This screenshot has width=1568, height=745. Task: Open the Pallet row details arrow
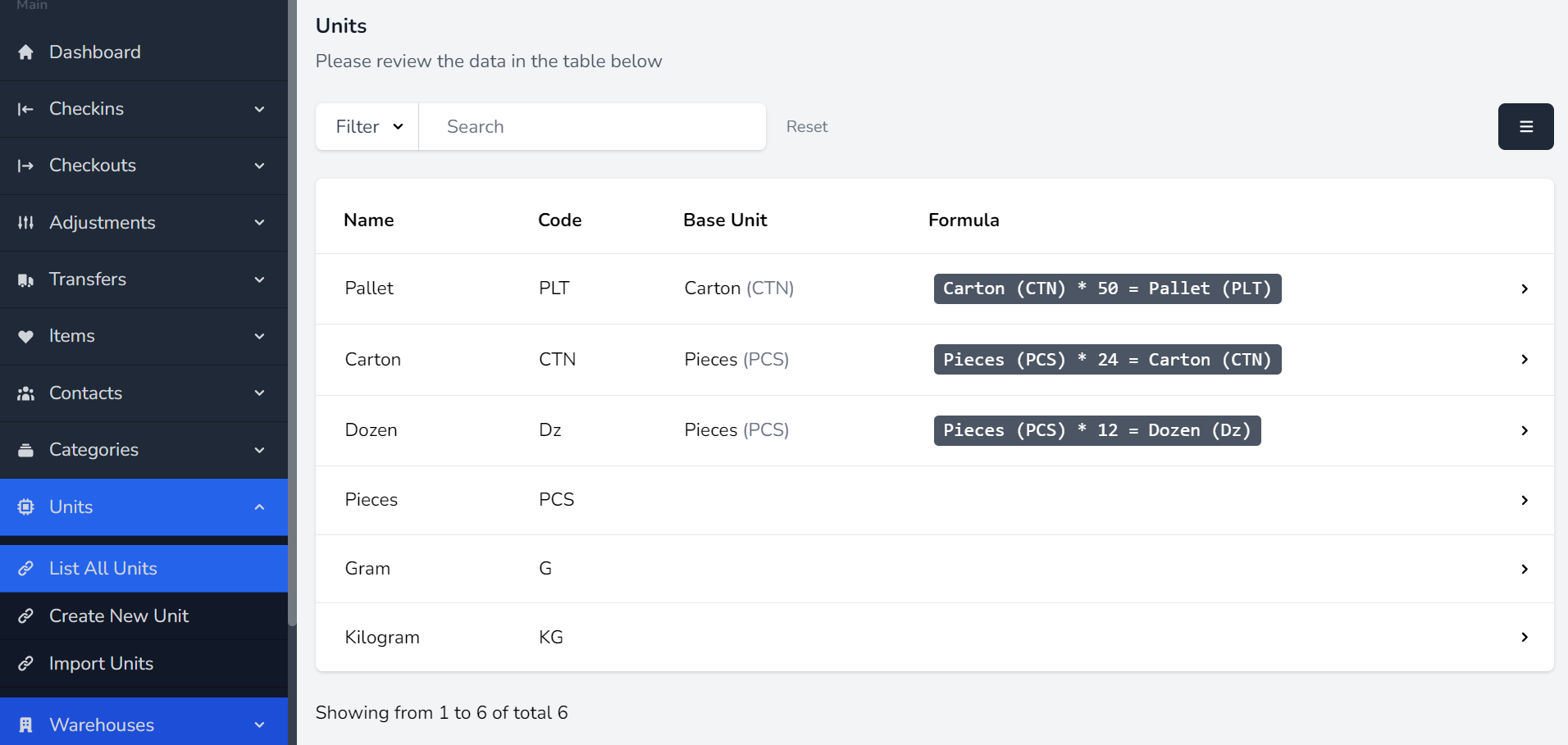[1524, 288]
